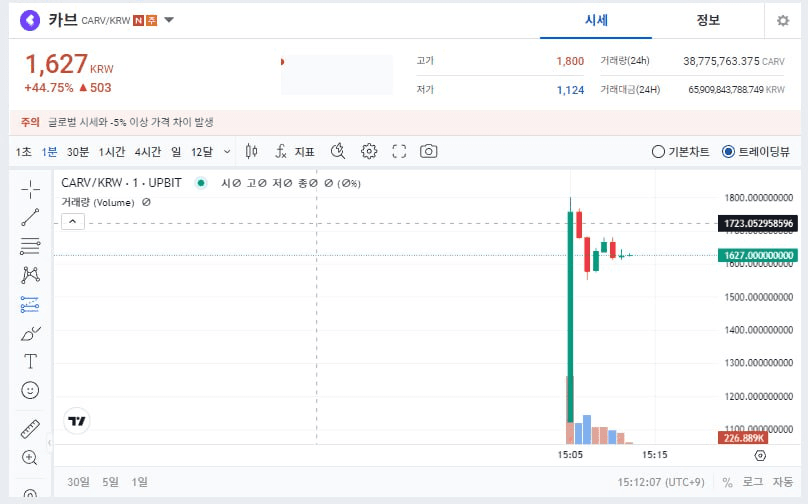
Task: Click the TradingView logo on chart
Action: 77,421
